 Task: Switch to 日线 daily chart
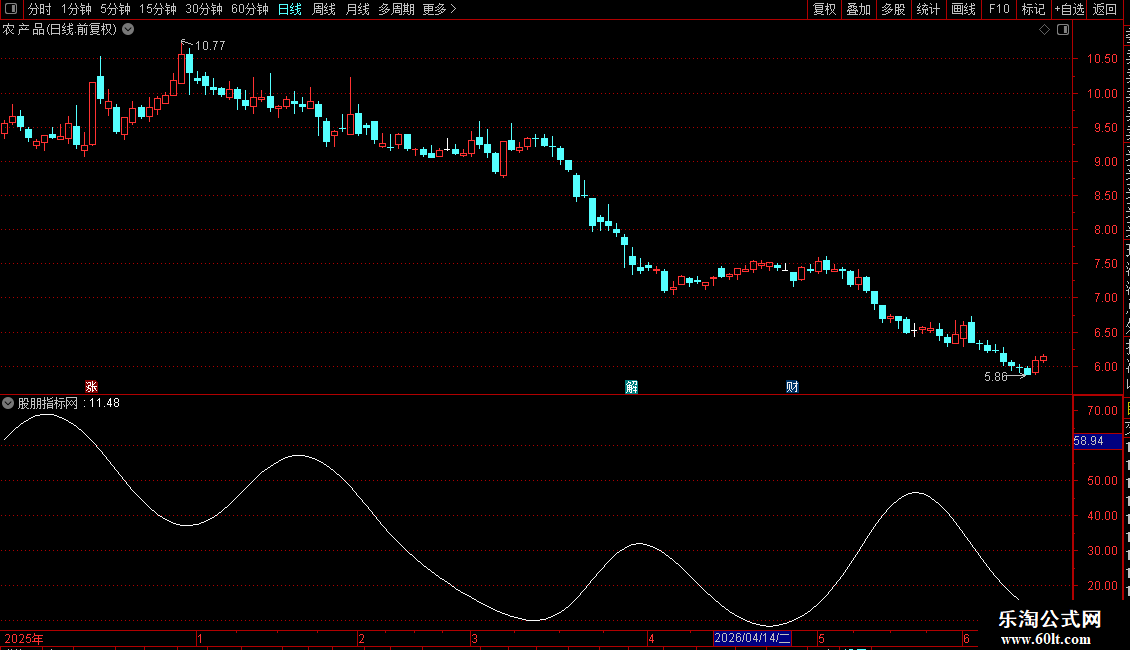click(x=290, y=9)
